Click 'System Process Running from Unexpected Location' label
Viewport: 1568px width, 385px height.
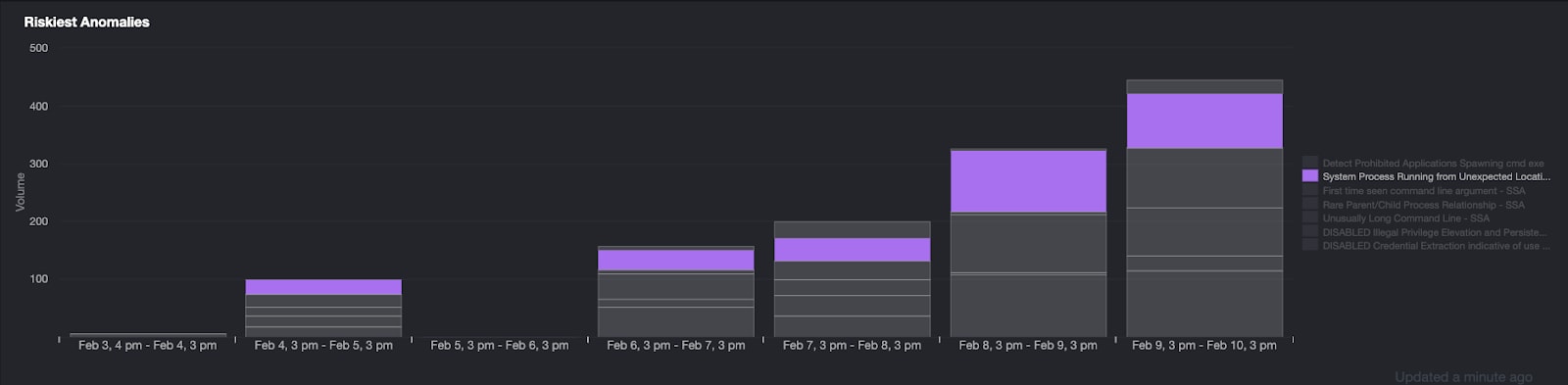[x=1437, y=176]
